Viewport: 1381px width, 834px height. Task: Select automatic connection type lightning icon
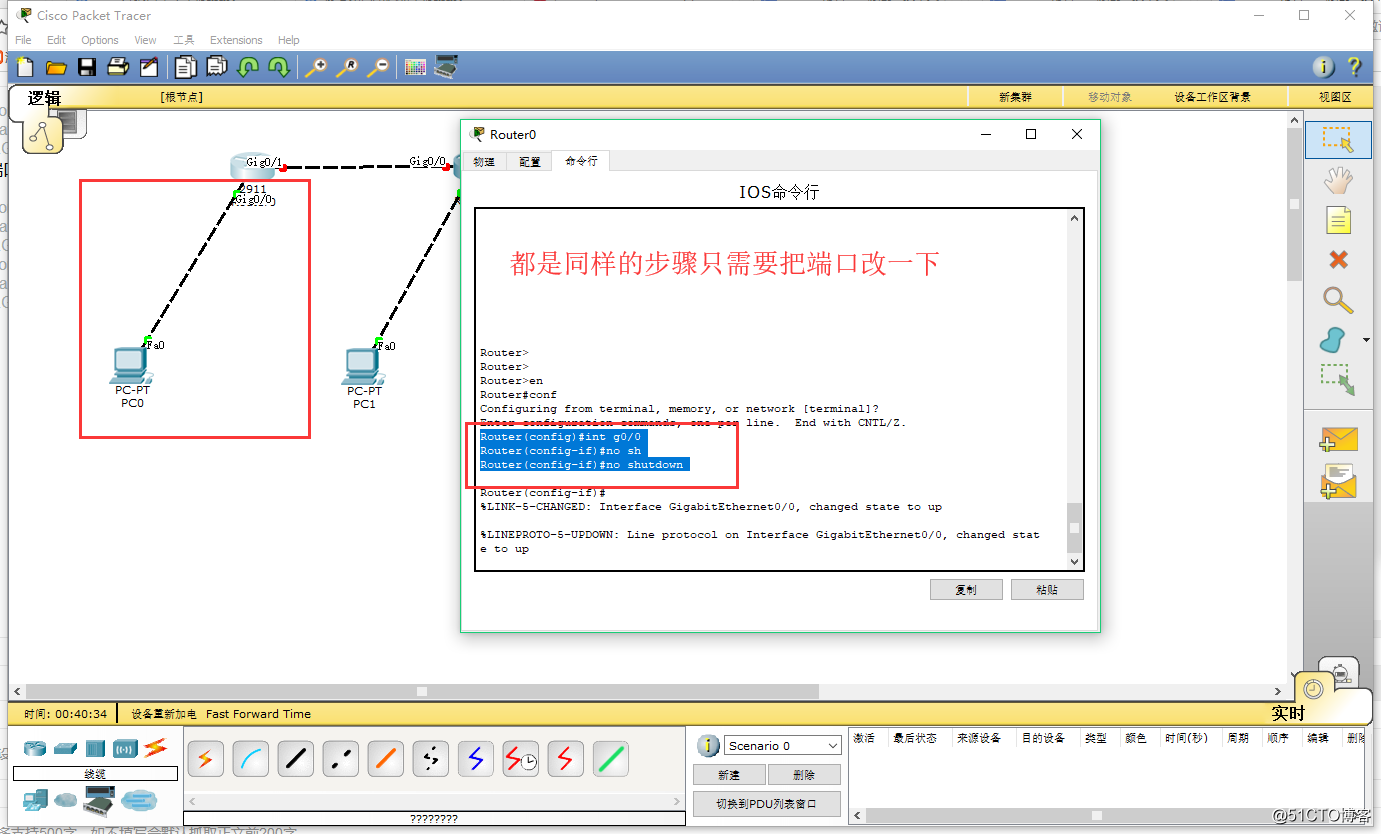206,759
